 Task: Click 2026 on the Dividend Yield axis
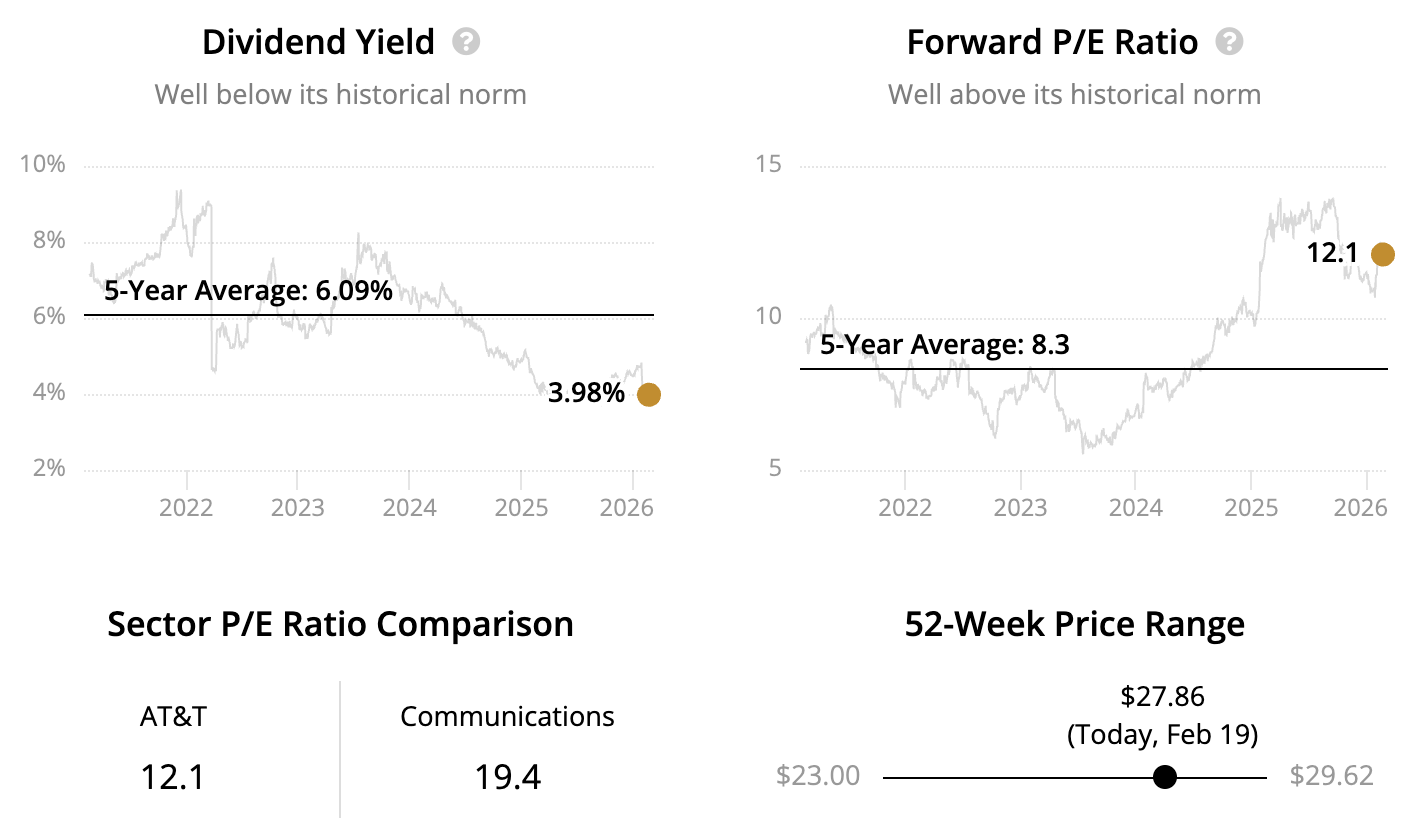click(x=626, y=507)
